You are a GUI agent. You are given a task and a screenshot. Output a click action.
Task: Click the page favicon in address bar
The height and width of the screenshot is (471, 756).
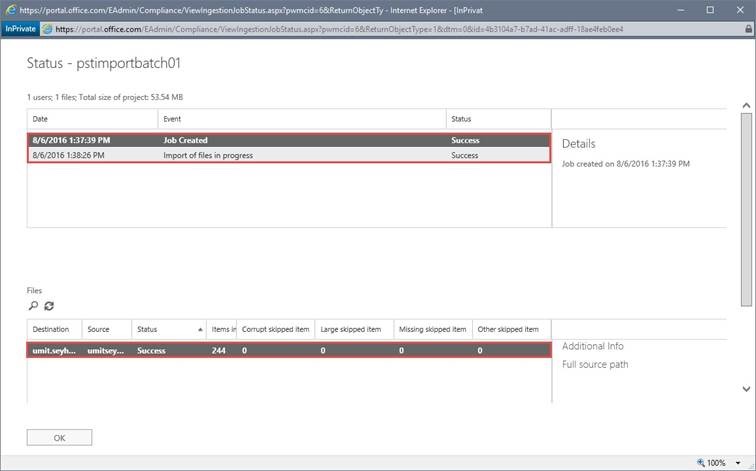click(47, 29)
